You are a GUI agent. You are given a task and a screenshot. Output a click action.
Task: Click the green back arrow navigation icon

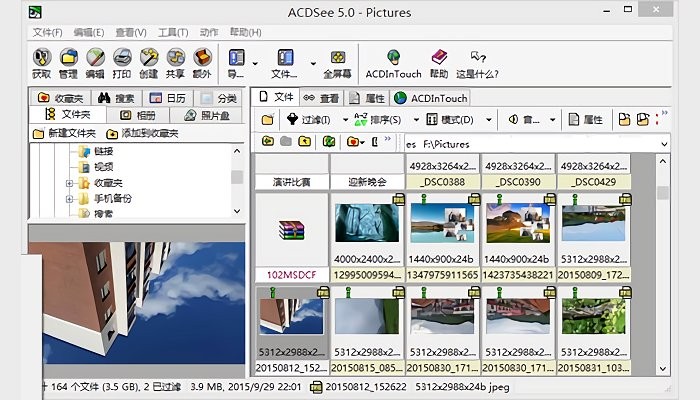pos(267,142)
